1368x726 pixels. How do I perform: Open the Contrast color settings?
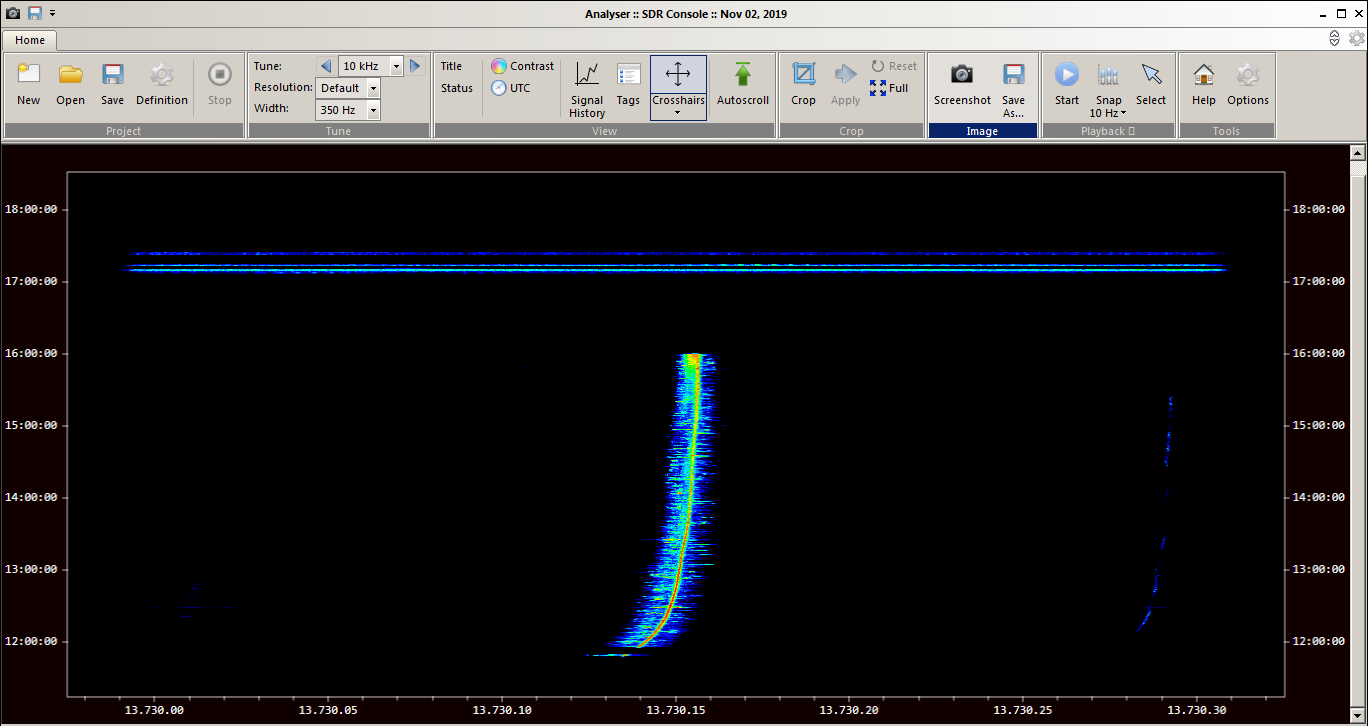click(522, 66)
